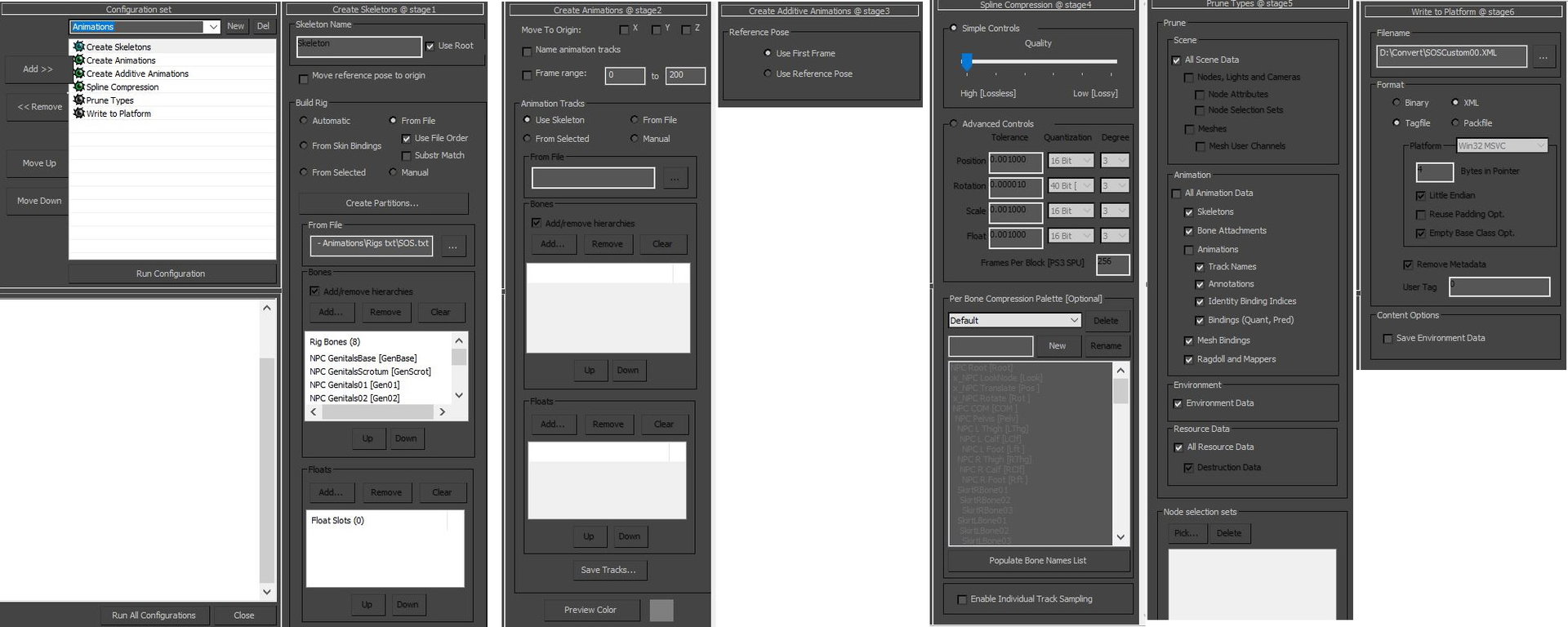
Task: Click the browse button beside SOS.txt rig file
Action: [452, 246]
